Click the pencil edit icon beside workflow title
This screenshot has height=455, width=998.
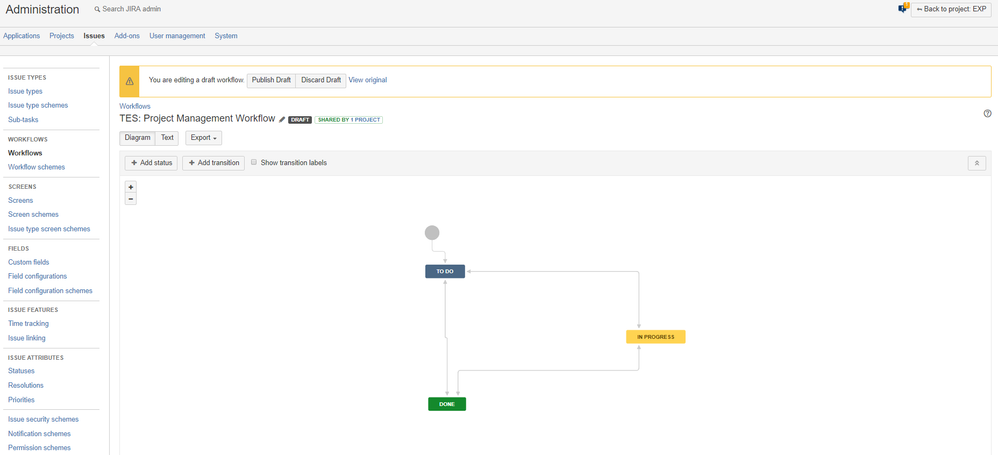[282, 120]
